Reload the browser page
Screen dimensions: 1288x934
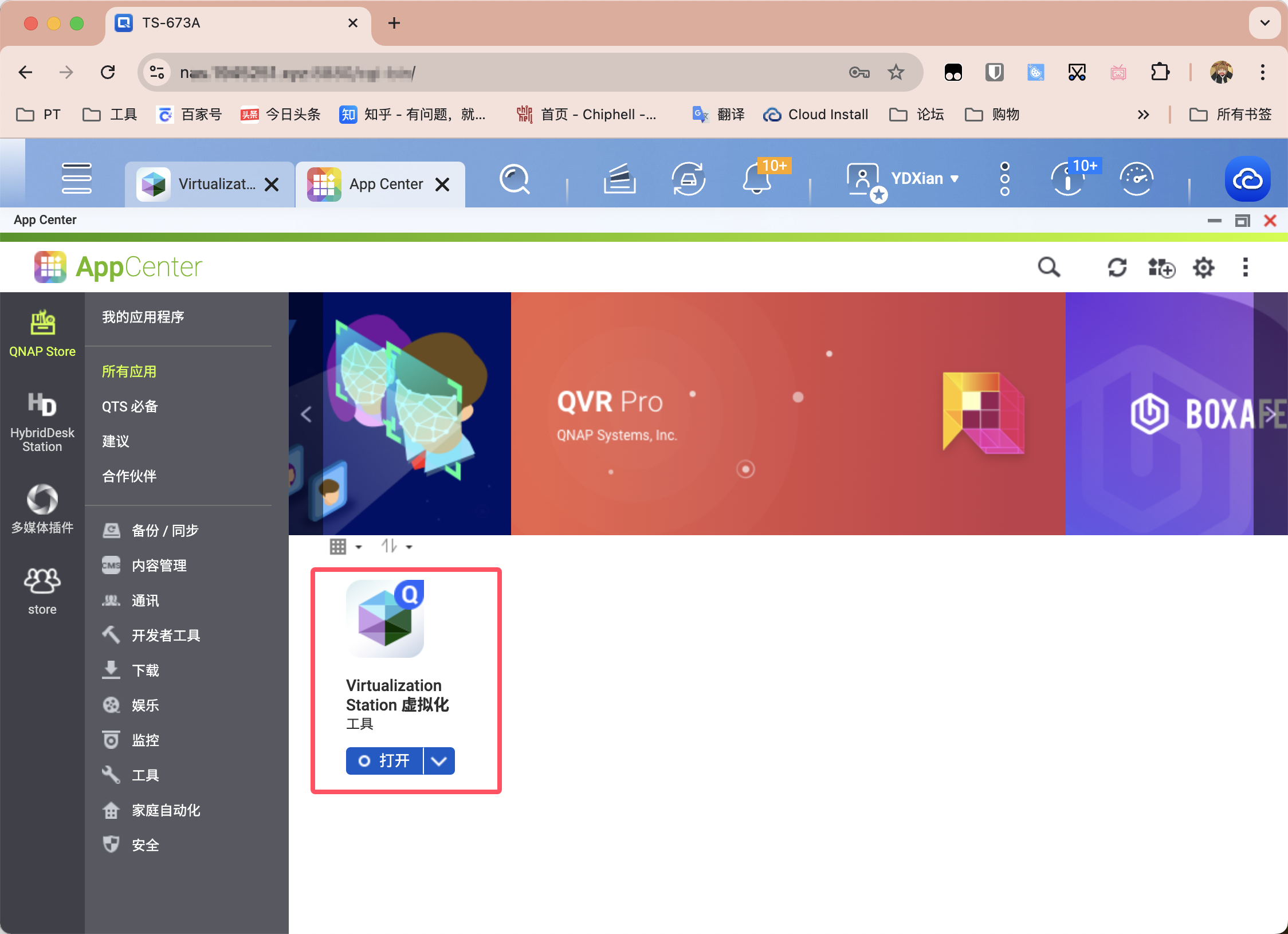tap(108, 72)
